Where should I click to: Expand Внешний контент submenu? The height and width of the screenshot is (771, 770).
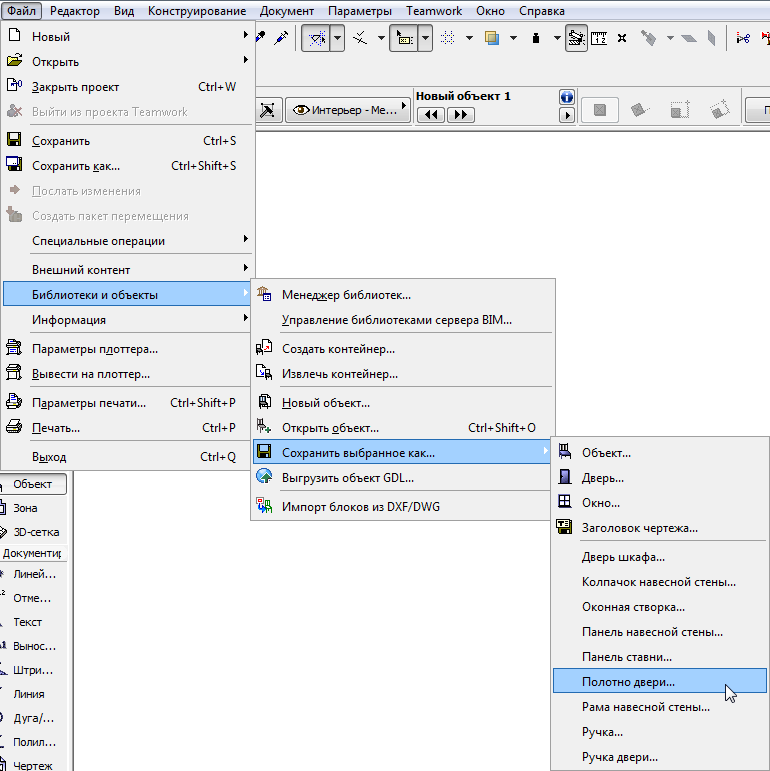[128, 269]
